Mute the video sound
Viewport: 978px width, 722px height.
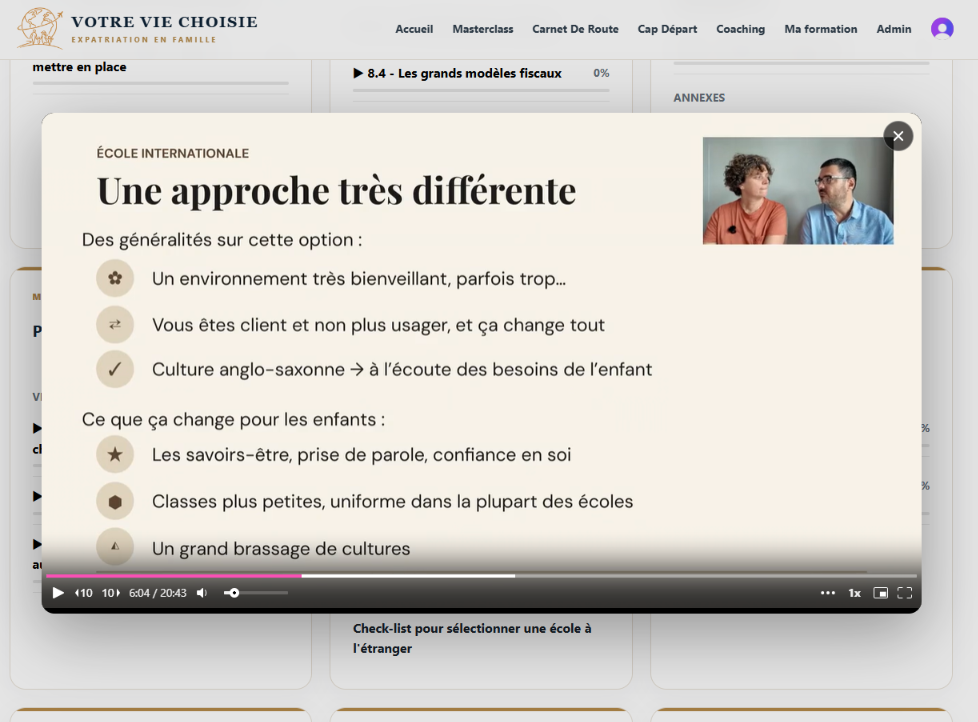click(201, 593)
